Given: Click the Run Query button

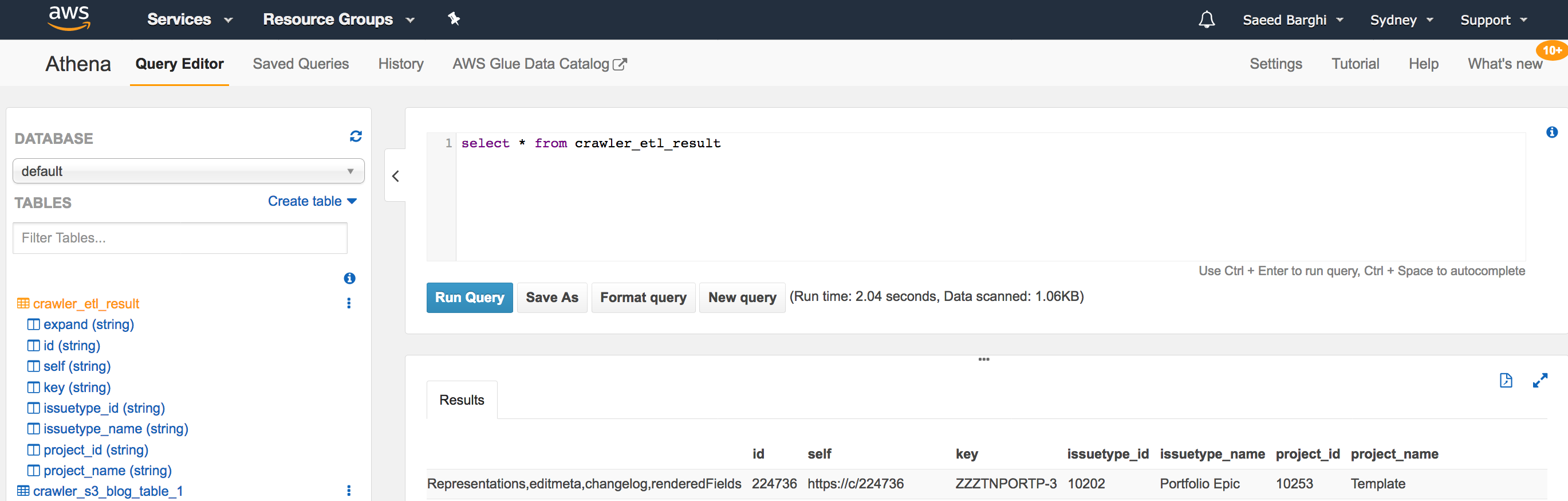Looking at the screenshot, I should point(469,298).
